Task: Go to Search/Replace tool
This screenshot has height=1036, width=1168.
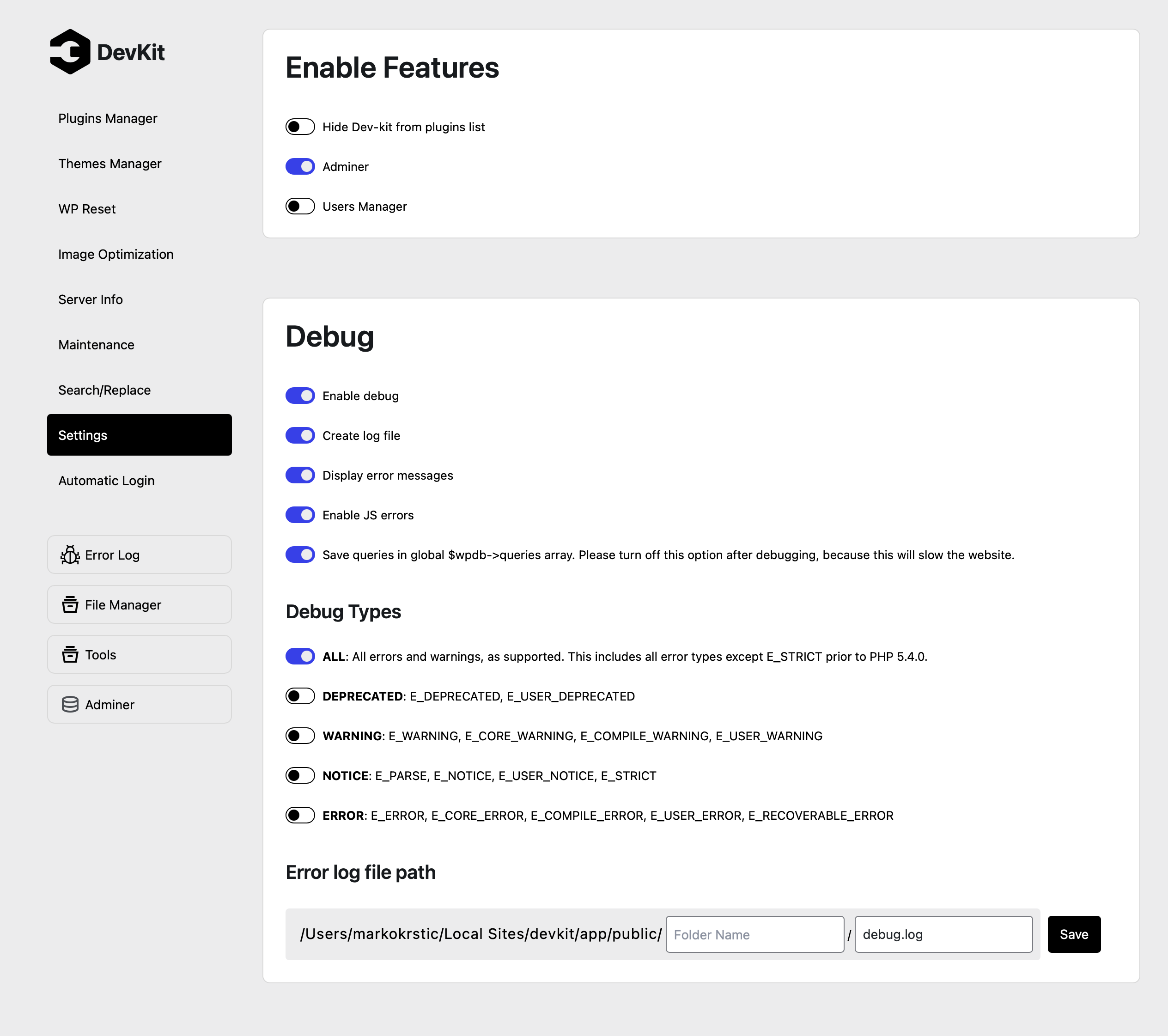Action: tap(140, 390)
